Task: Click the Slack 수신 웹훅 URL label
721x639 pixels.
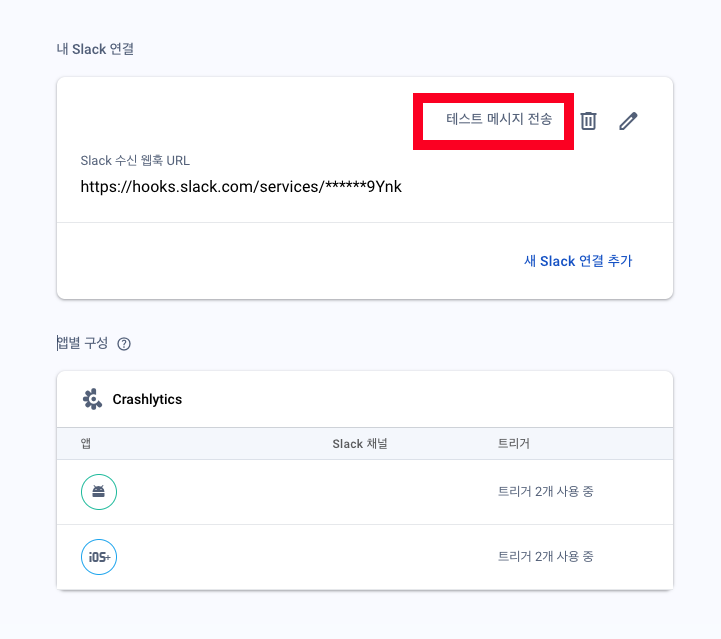Action: (x=135, y=160)
